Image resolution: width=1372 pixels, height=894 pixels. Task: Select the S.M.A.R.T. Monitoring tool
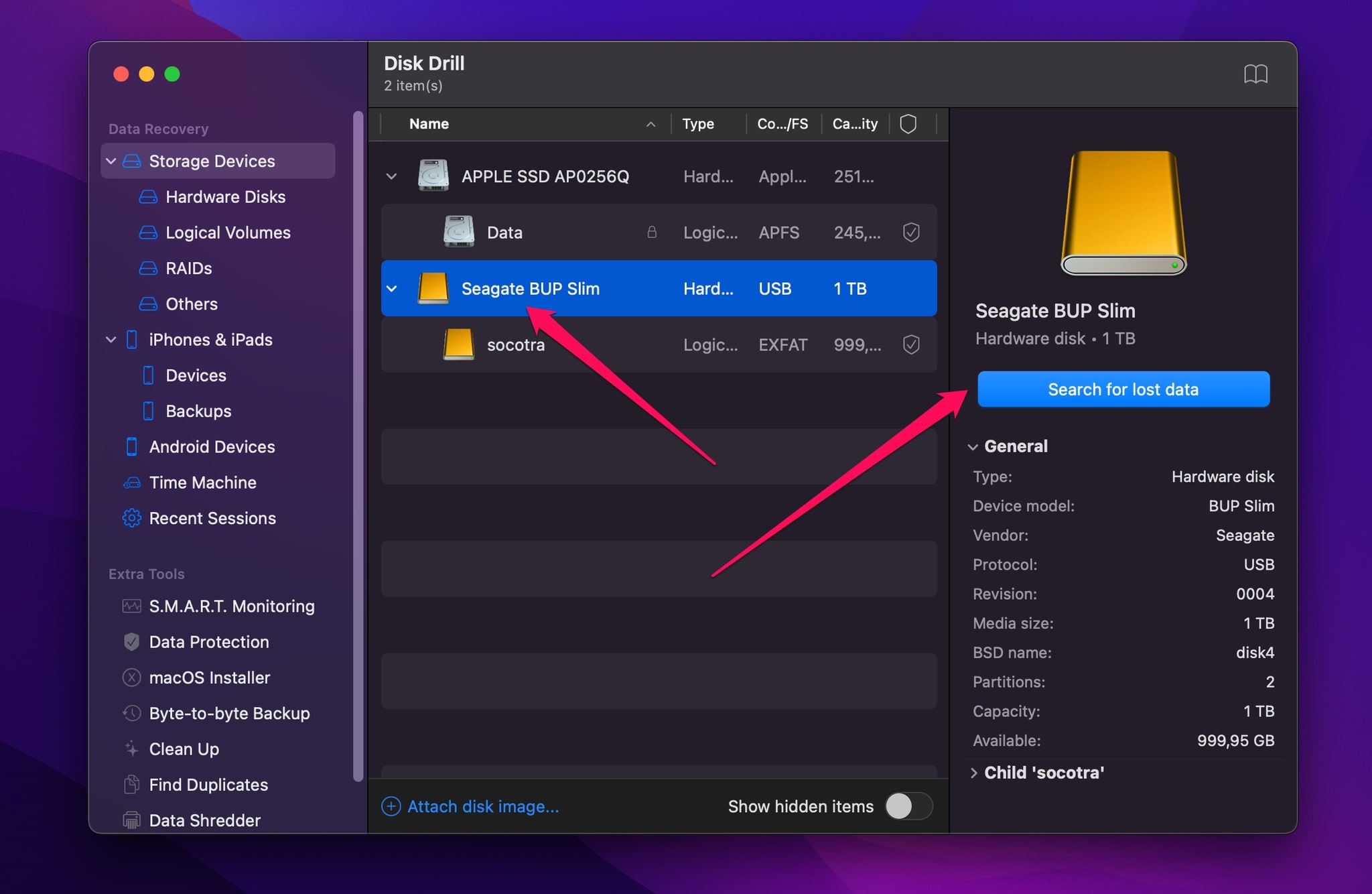[232, 606]
